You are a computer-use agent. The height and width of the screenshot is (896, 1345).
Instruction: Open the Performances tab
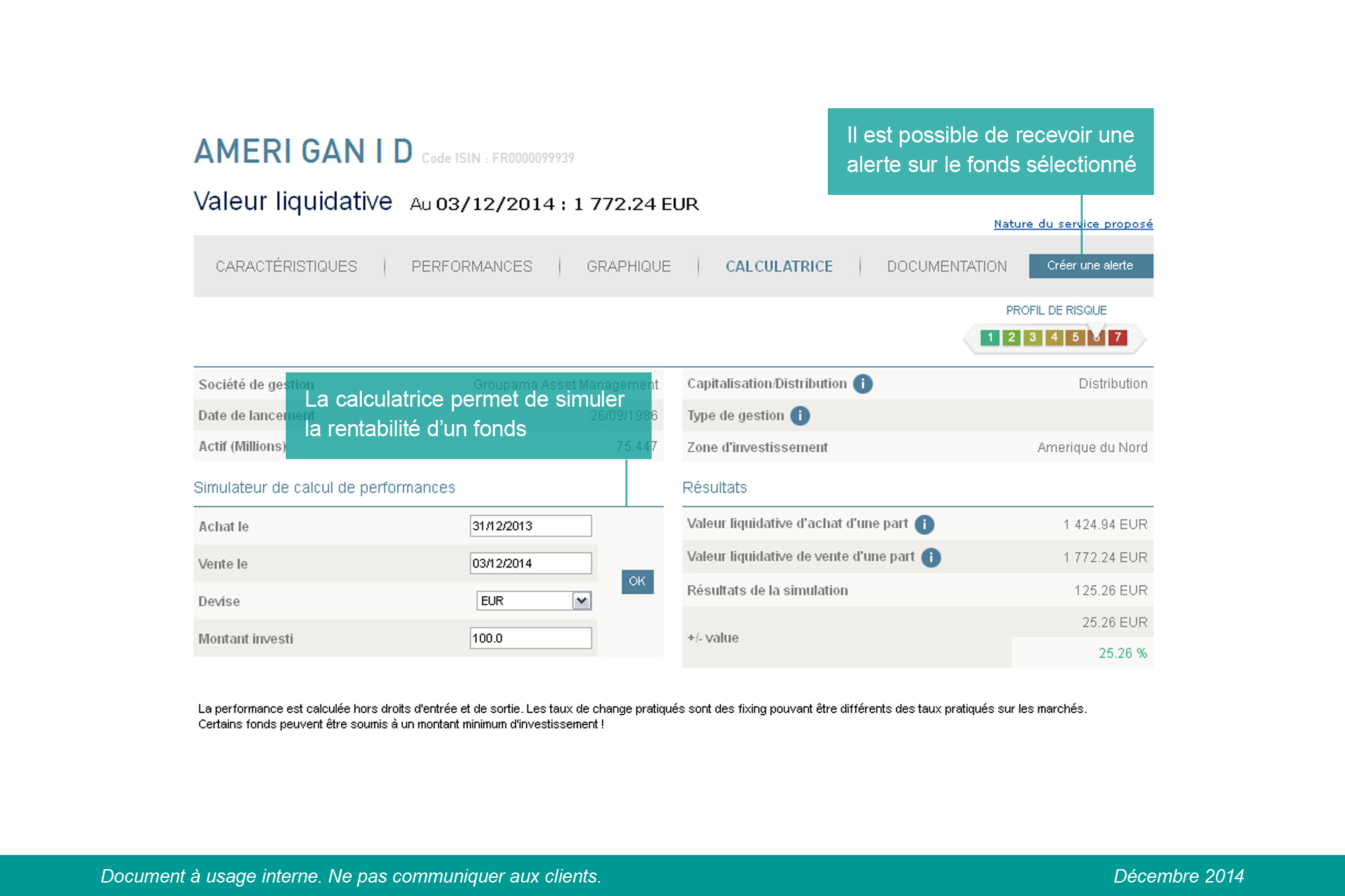[472, 266]
